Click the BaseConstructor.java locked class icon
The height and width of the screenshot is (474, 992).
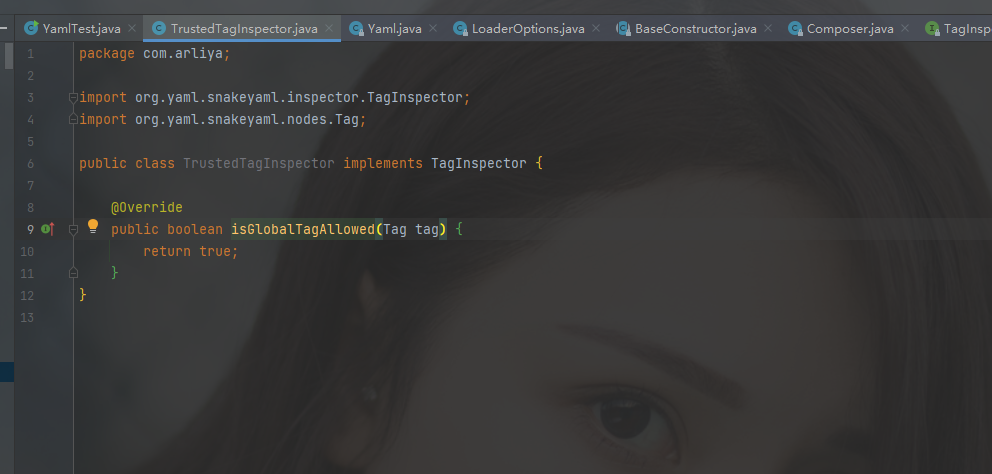tap(624, 28)
